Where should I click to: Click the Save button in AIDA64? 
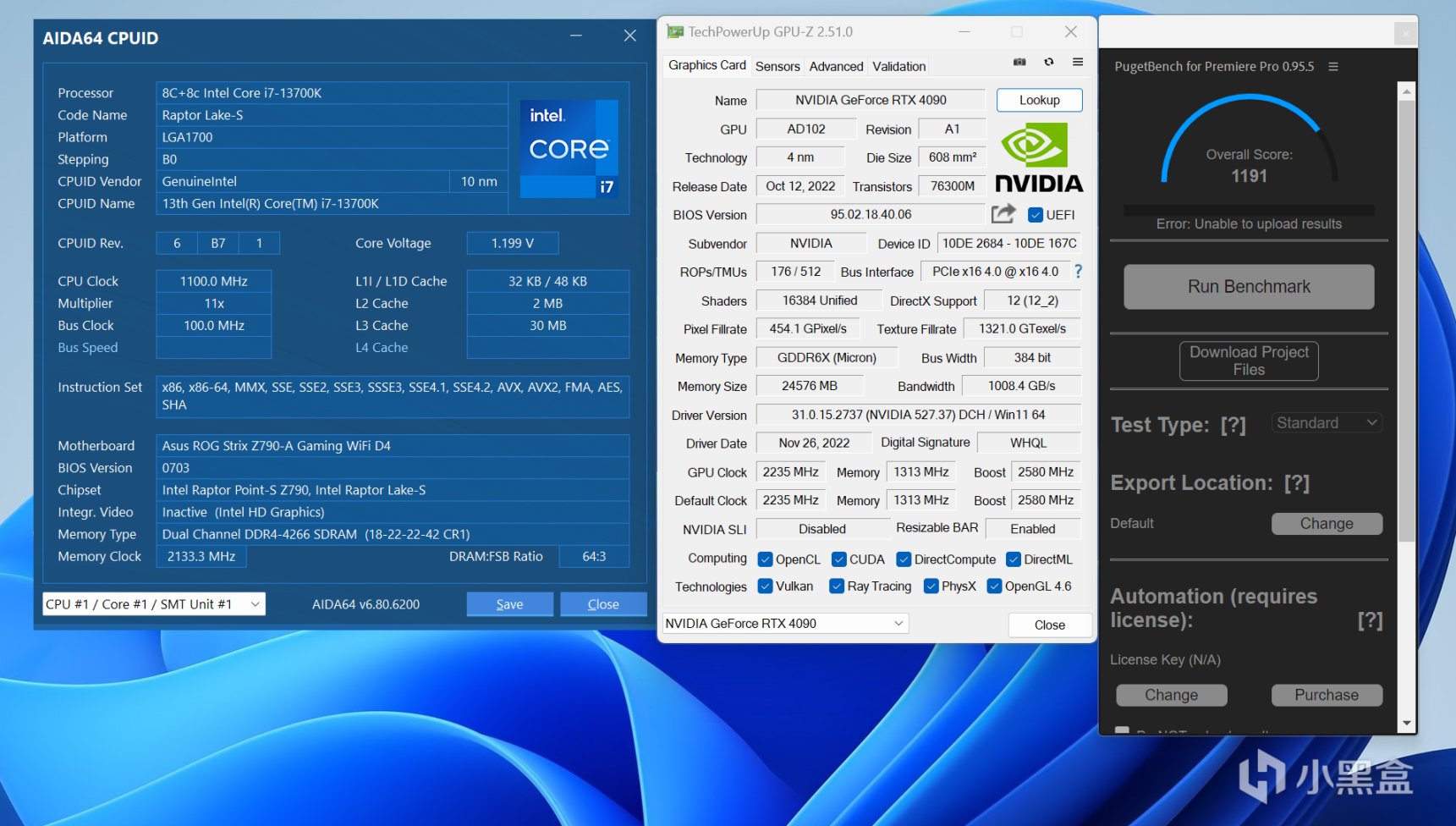pos(509,604)
